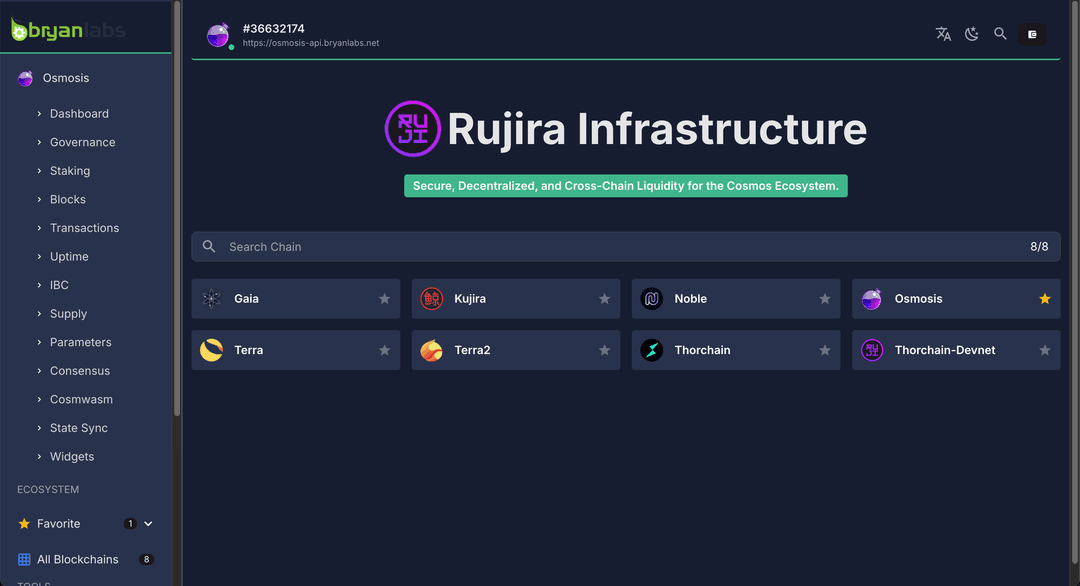
Task: Click the All Blockchains count badge 8
Action: pyautogui.click(x=146, y=559)
